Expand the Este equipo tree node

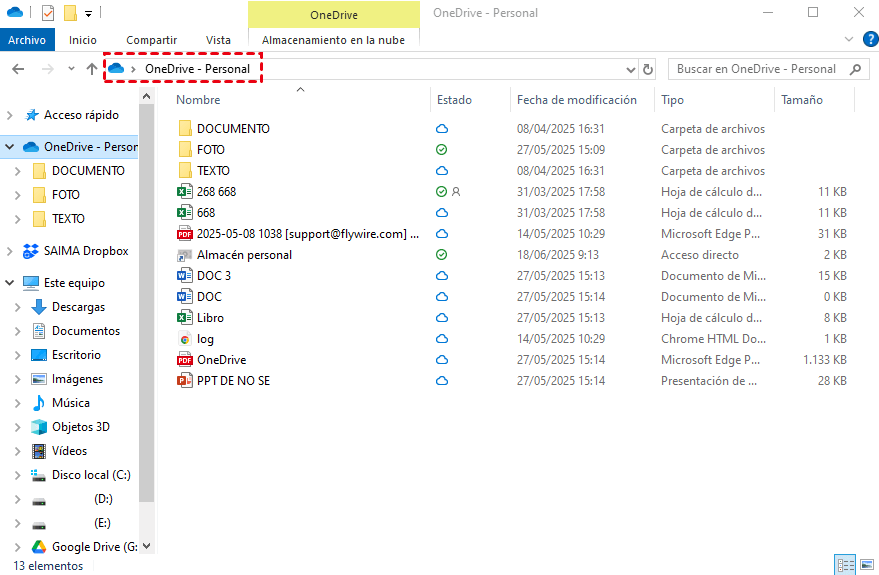[x=10, y=283]
